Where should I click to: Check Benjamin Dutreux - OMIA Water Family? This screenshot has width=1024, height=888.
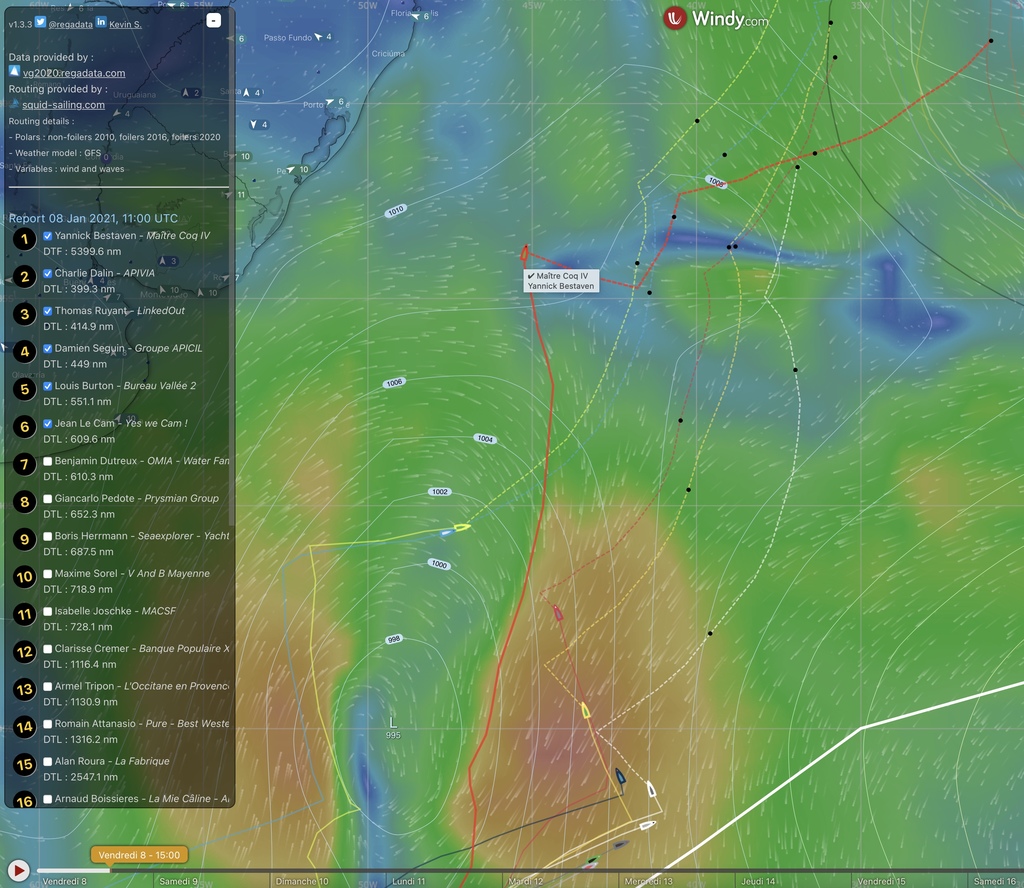pos(48,461)
